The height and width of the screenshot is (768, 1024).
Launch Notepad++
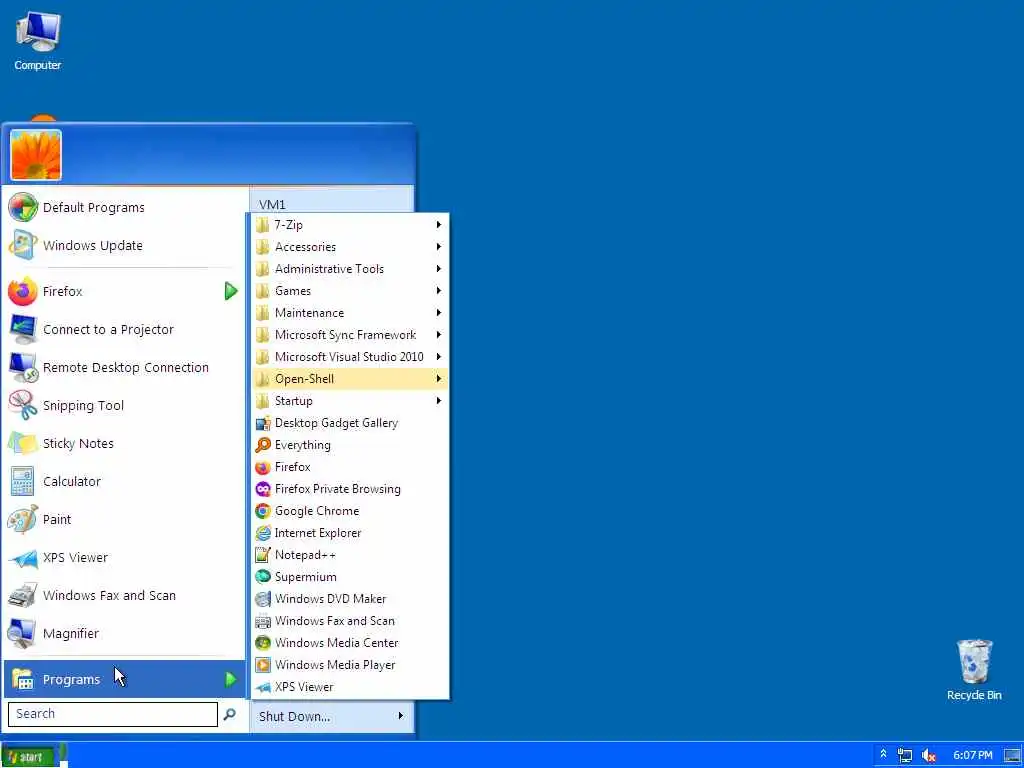pos(350,555)
